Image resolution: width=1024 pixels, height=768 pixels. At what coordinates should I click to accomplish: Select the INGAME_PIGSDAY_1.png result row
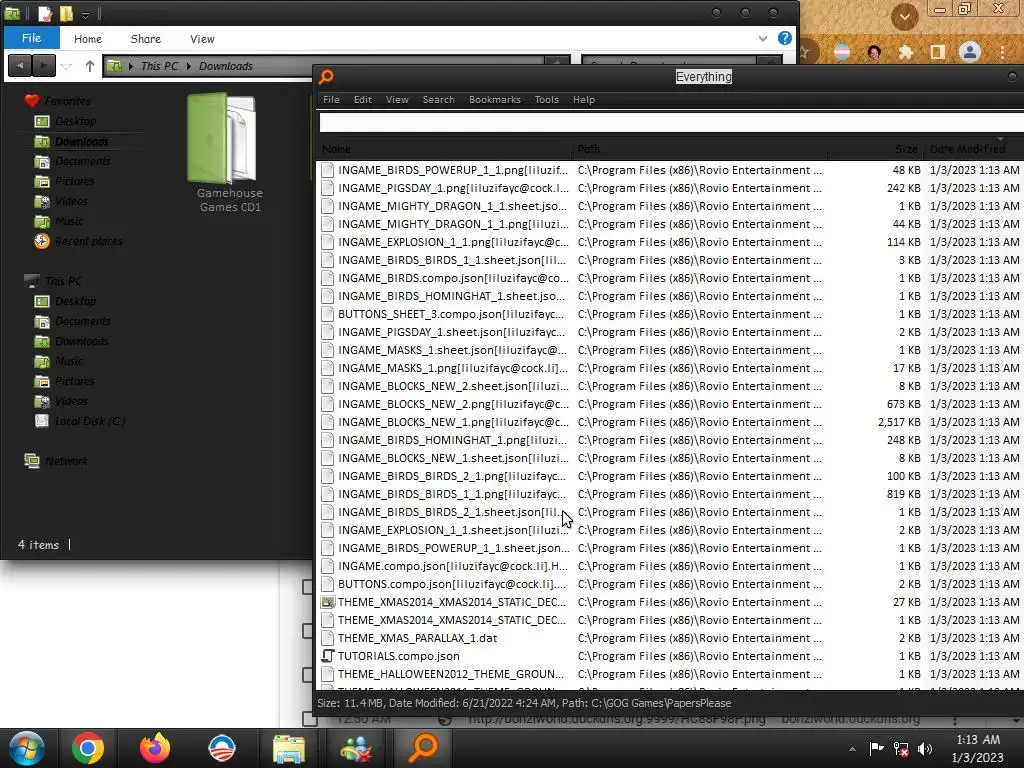pyautogui.click(x=669, y=188)
